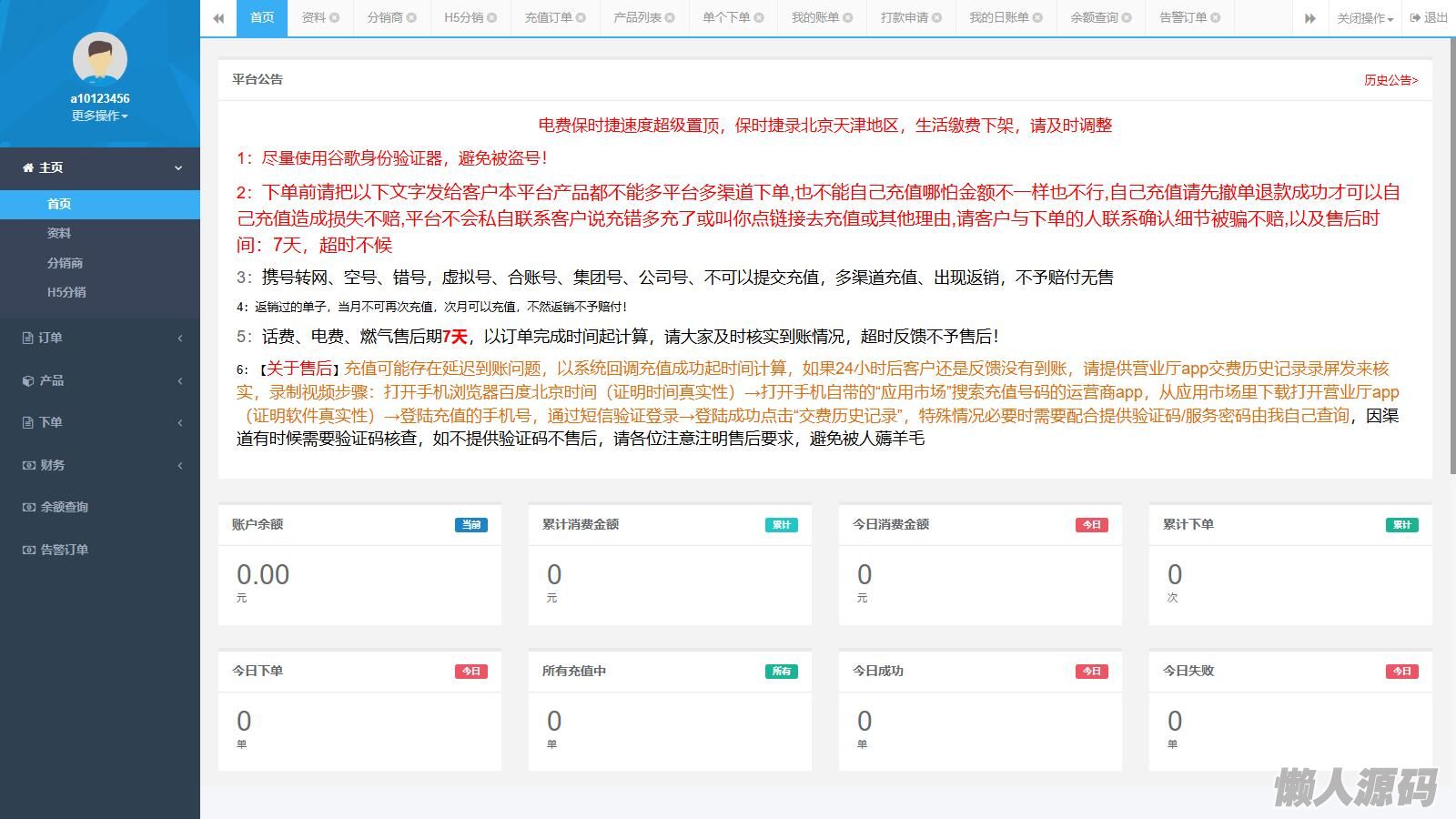Viewport: 1456px width, 819px height.
Task: Close the 告警订单 tab with x icon
Action: (x=1216, y=17)
